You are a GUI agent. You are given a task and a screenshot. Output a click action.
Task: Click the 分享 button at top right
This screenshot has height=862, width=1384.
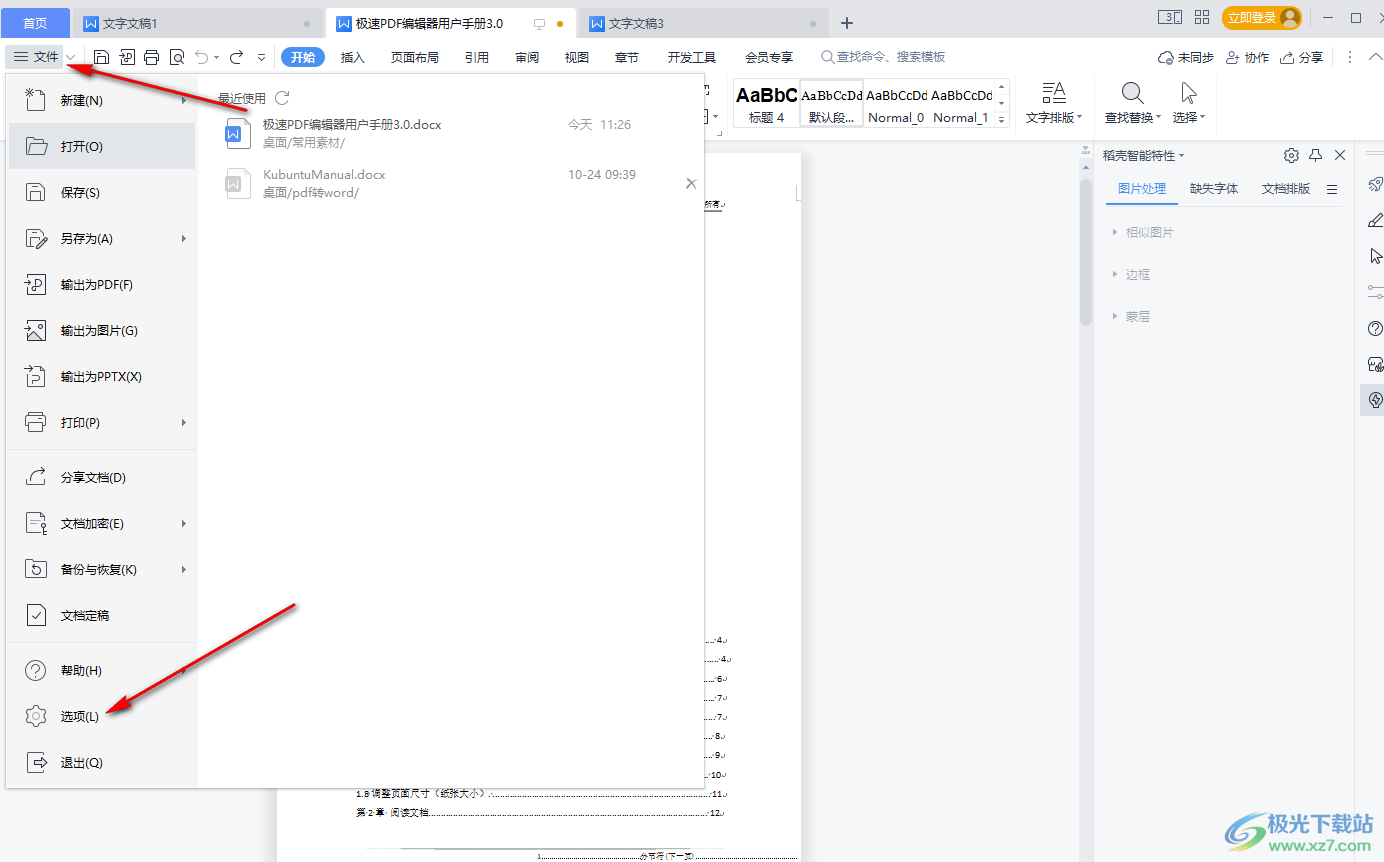[x=1302, y=58]
